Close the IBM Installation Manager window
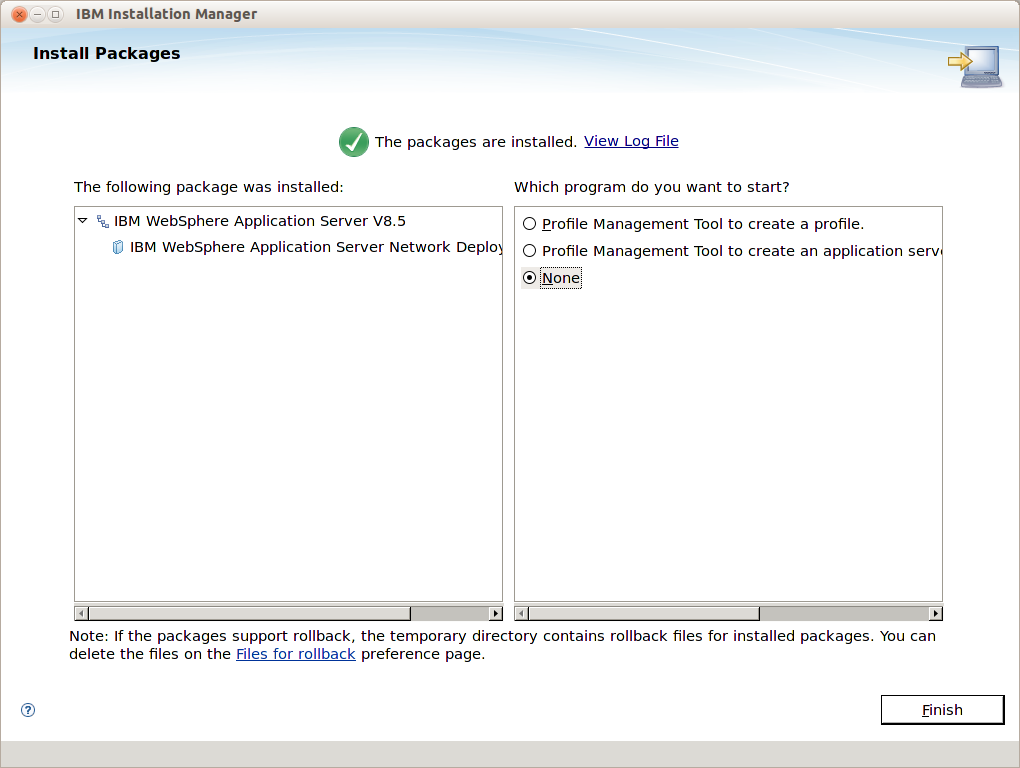Image resolution: width=1020 pixels, height=768 pixels. point(20,14)
